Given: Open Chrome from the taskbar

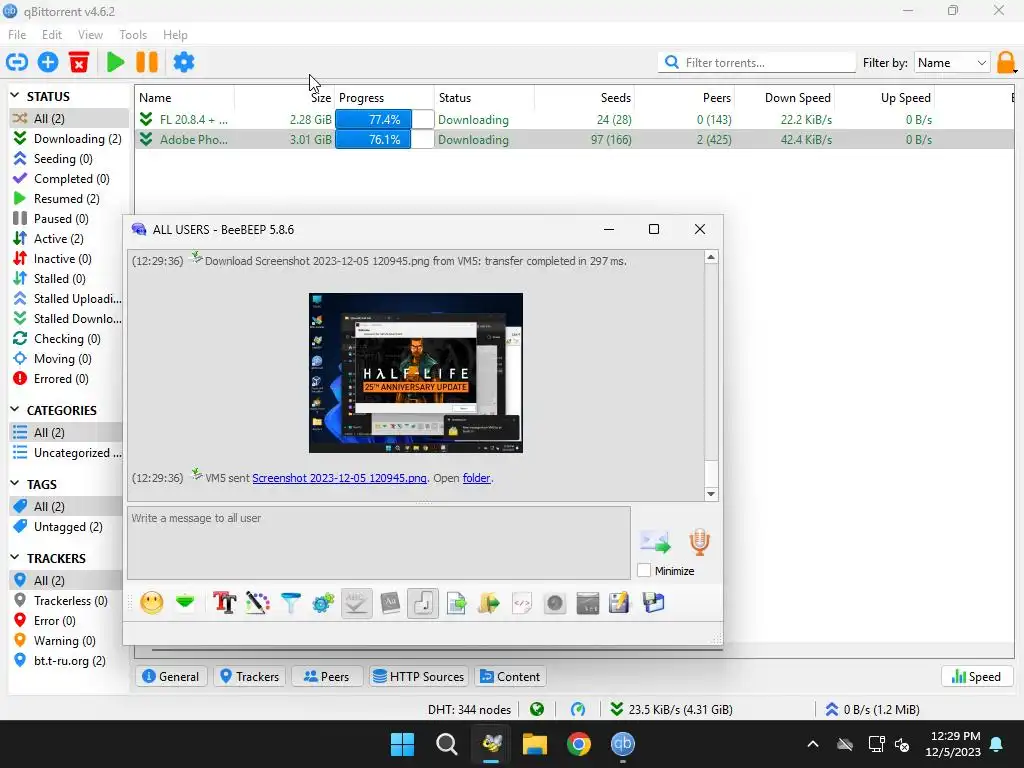Looking at the screenshot, I should point(579,744).
